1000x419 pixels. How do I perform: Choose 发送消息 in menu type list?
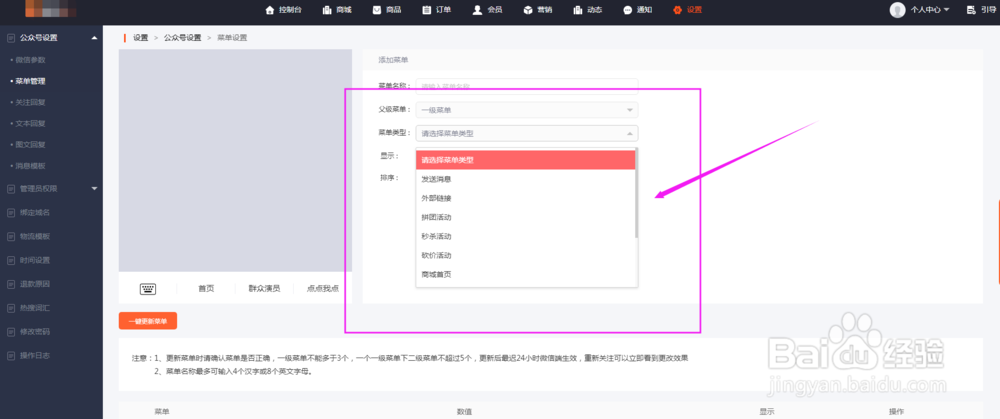tap(526, 179)
